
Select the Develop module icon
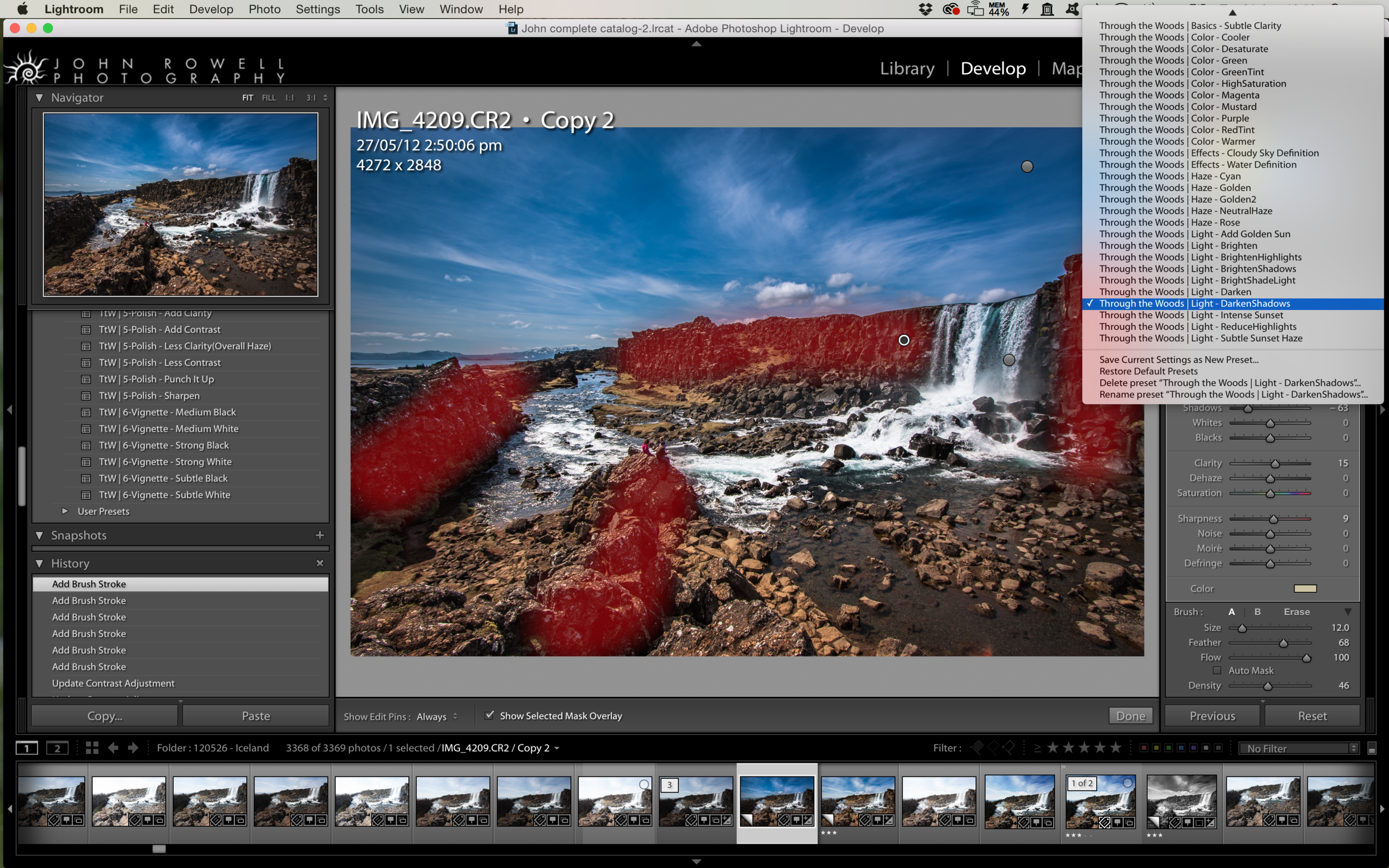coord(992,68)
